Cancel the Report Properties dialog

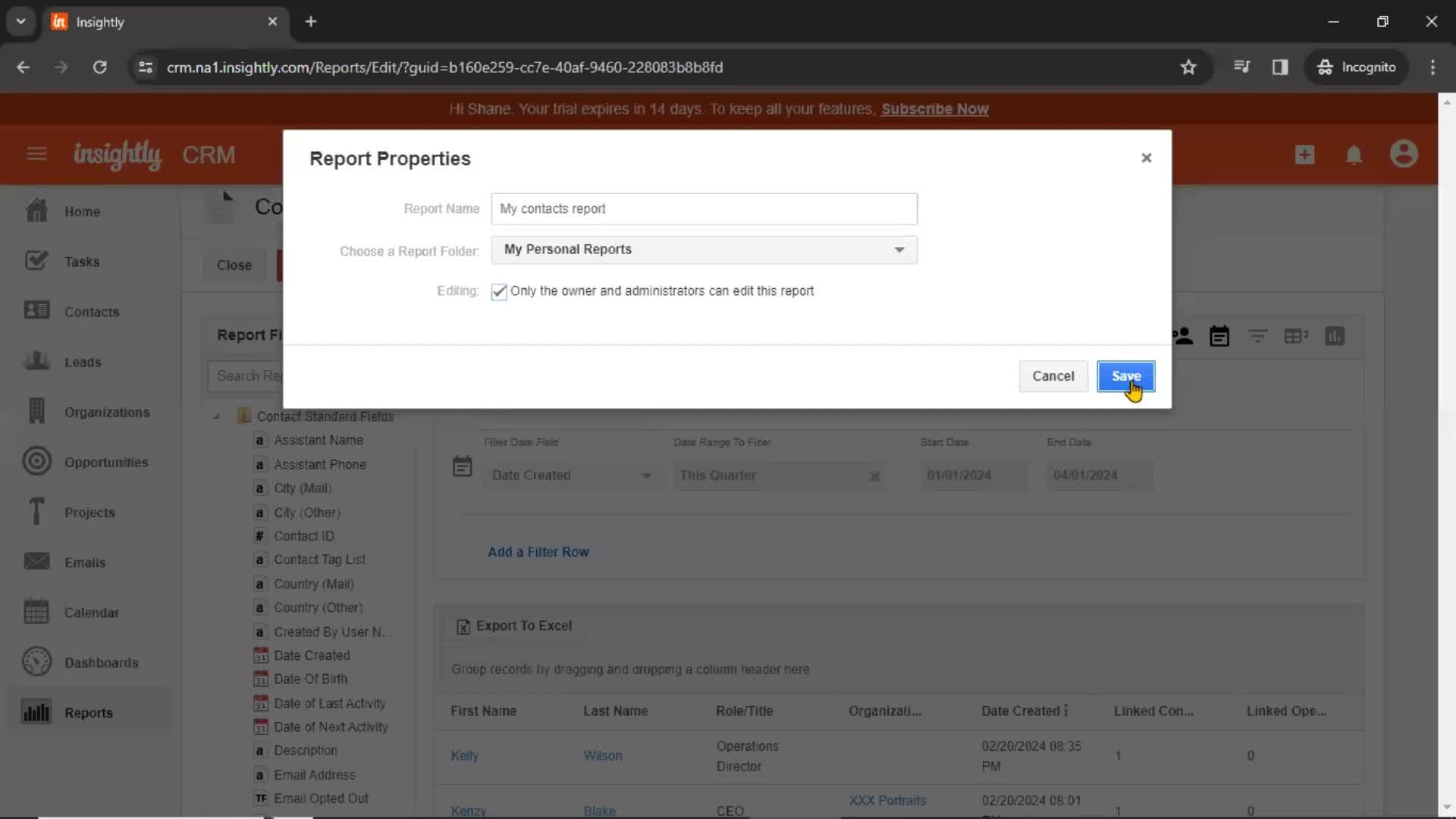[x=1053, y=376]
